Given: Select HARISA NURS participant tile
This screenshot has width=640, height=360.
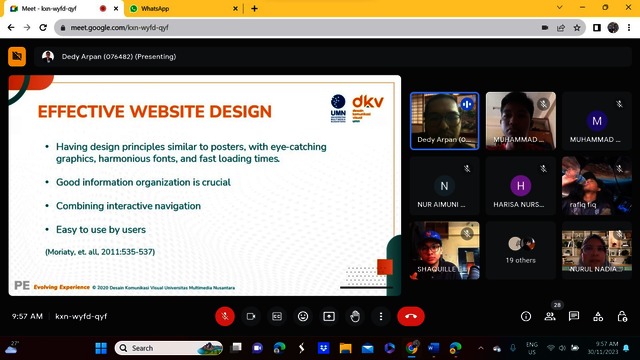Looking at the screenshot, I should pyautogui.click(x=521, y=186).
